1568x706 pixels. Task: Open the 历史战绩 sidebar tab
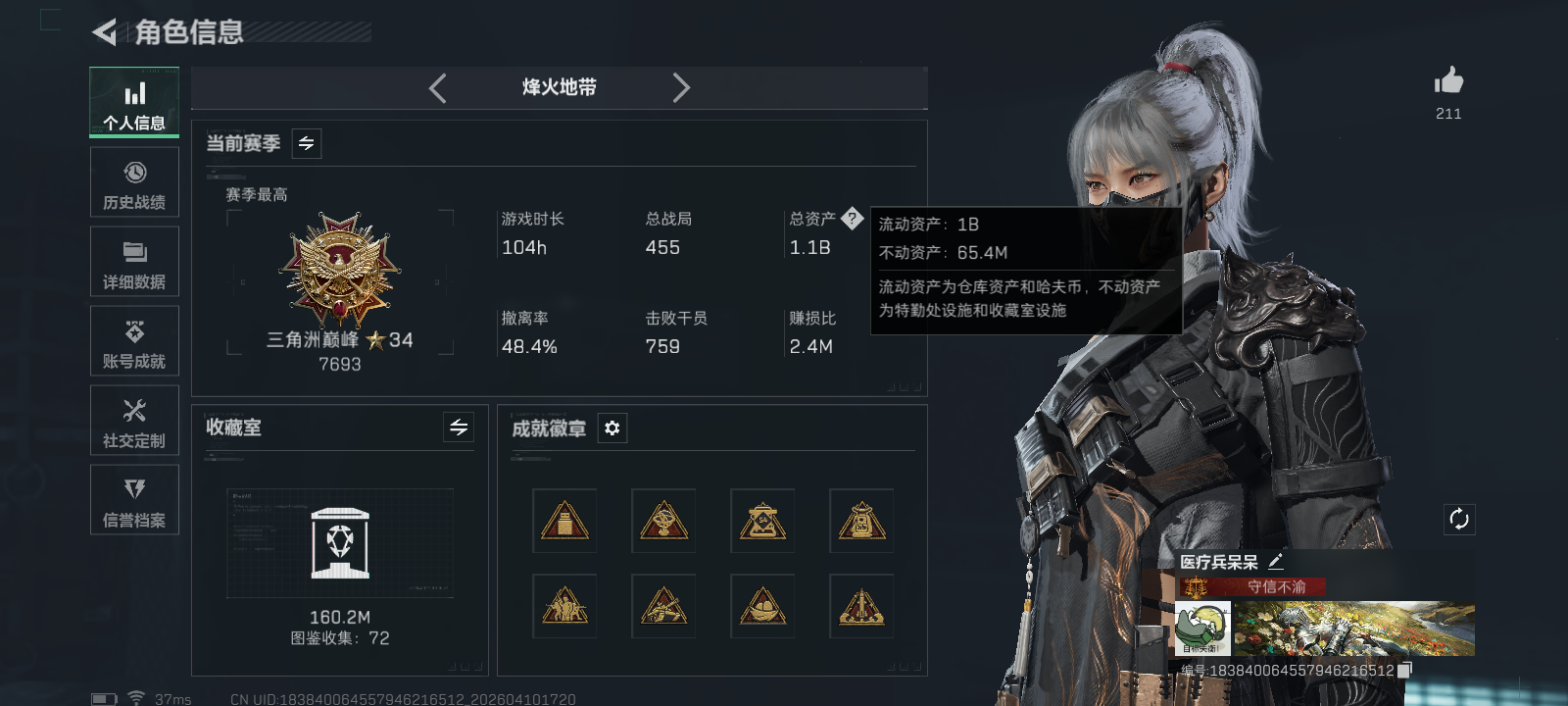click(134, 183)
